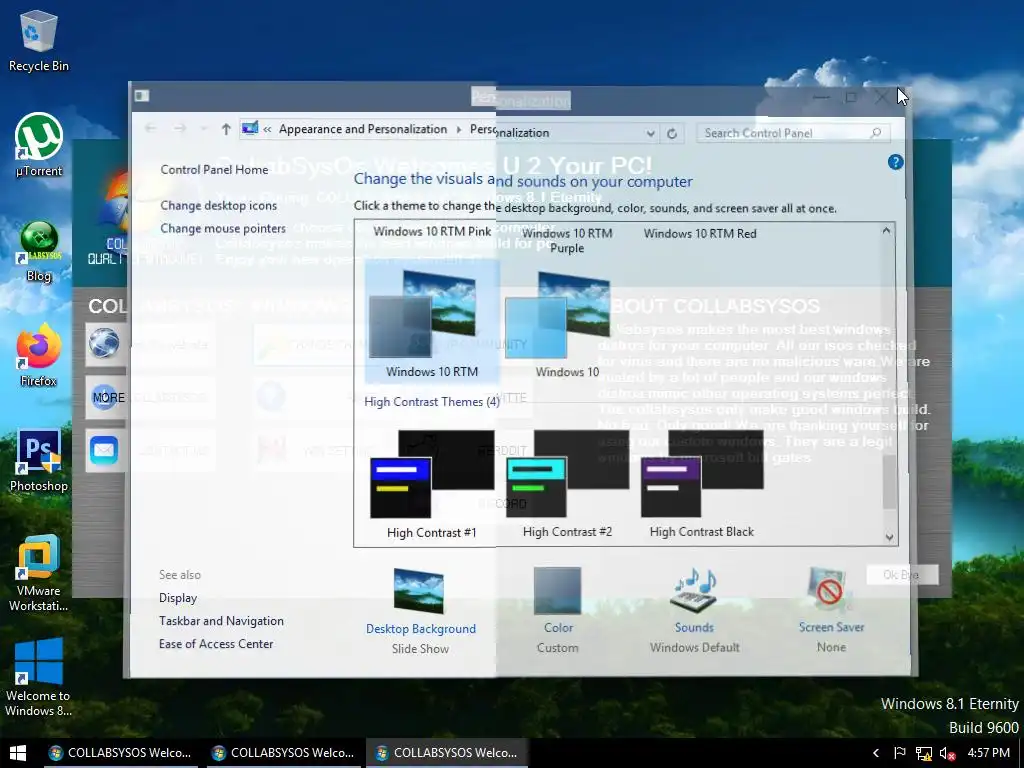This screenshot has height=768, width=1024.
Task: Navigate forward in Control Panel
Action: [x=180, y=129]
